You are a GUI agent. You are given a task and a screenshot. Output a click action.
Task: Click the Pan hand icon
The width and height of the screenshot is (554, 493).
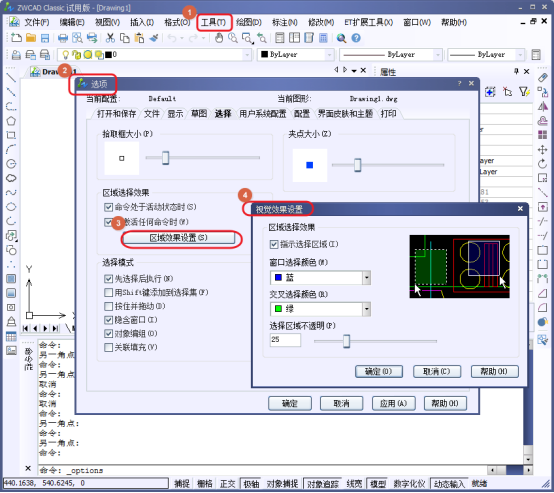(x=219, y=38)
